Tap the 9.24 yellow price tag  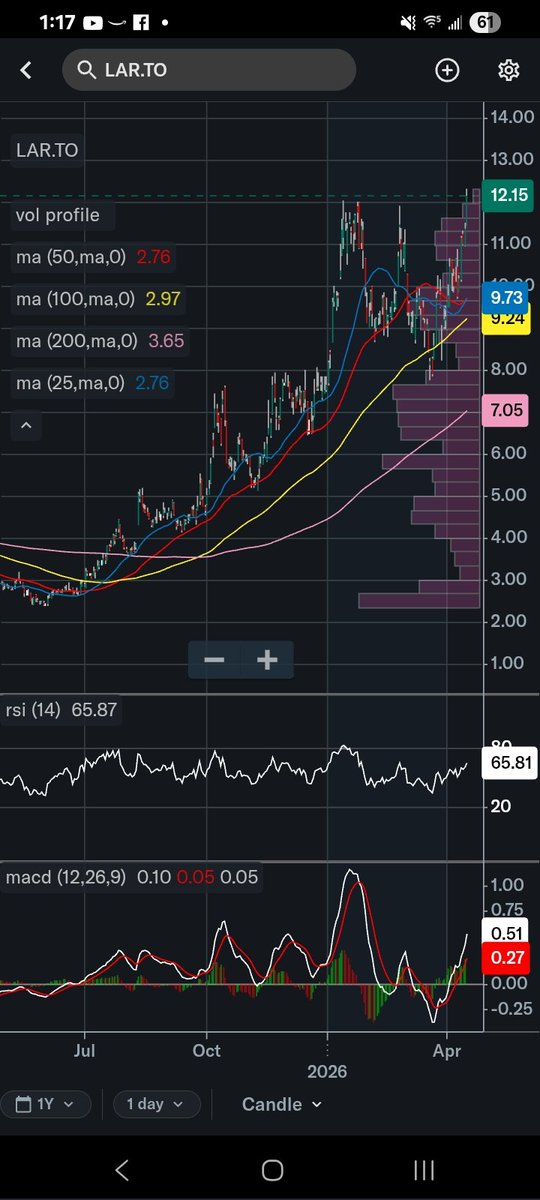click(508, 321)
